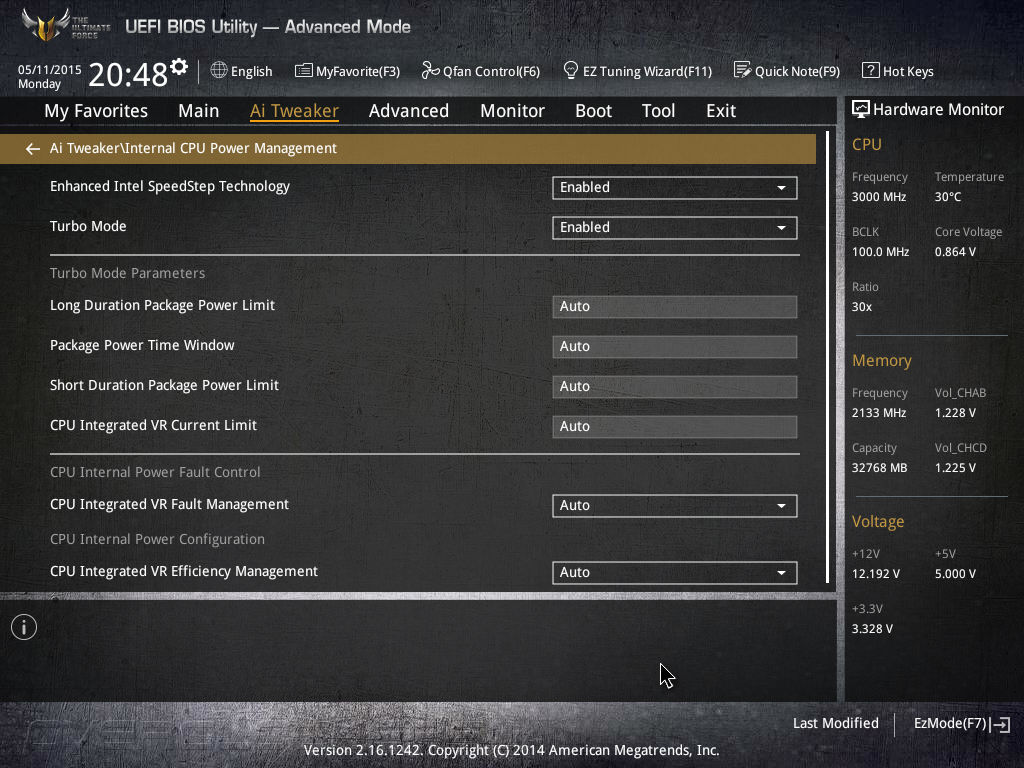Click Short Duration Package Power Limit field

[674, 387]
